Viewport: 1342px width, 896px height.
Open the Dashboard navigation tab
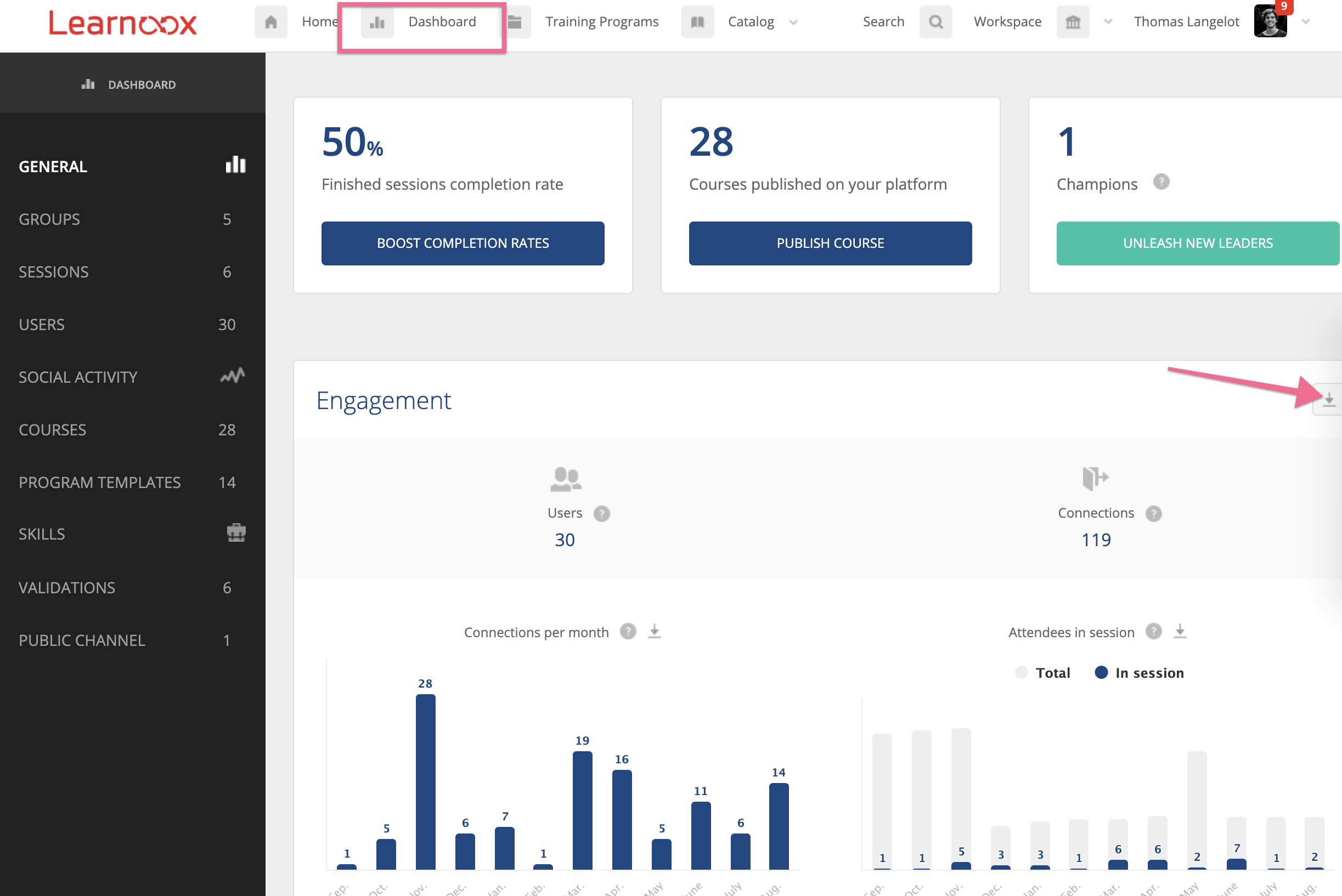[x=442, y=22]
